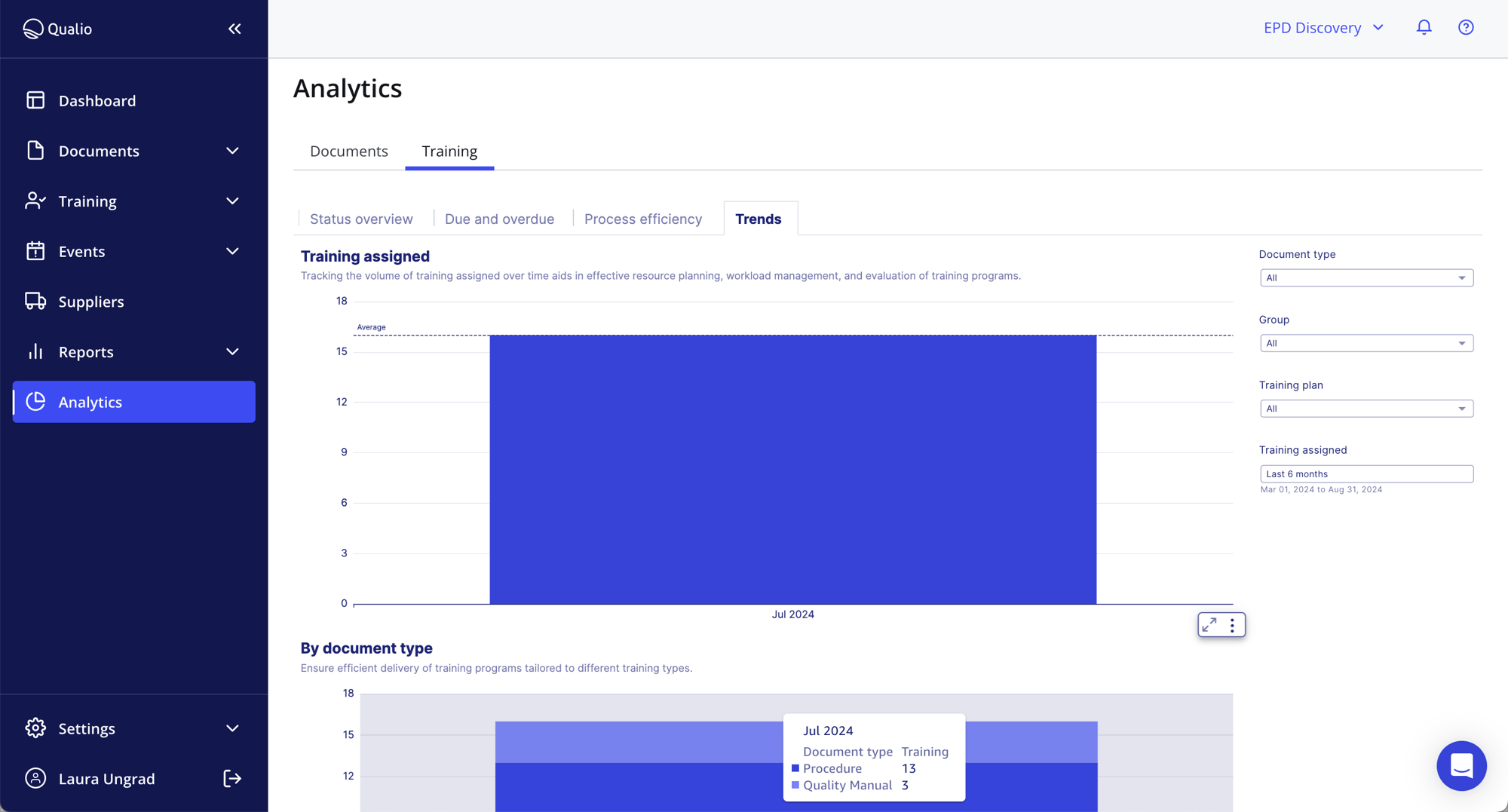Open the chat support bubble
This screenshot has width=1508, height=812.
[1461, 765]
